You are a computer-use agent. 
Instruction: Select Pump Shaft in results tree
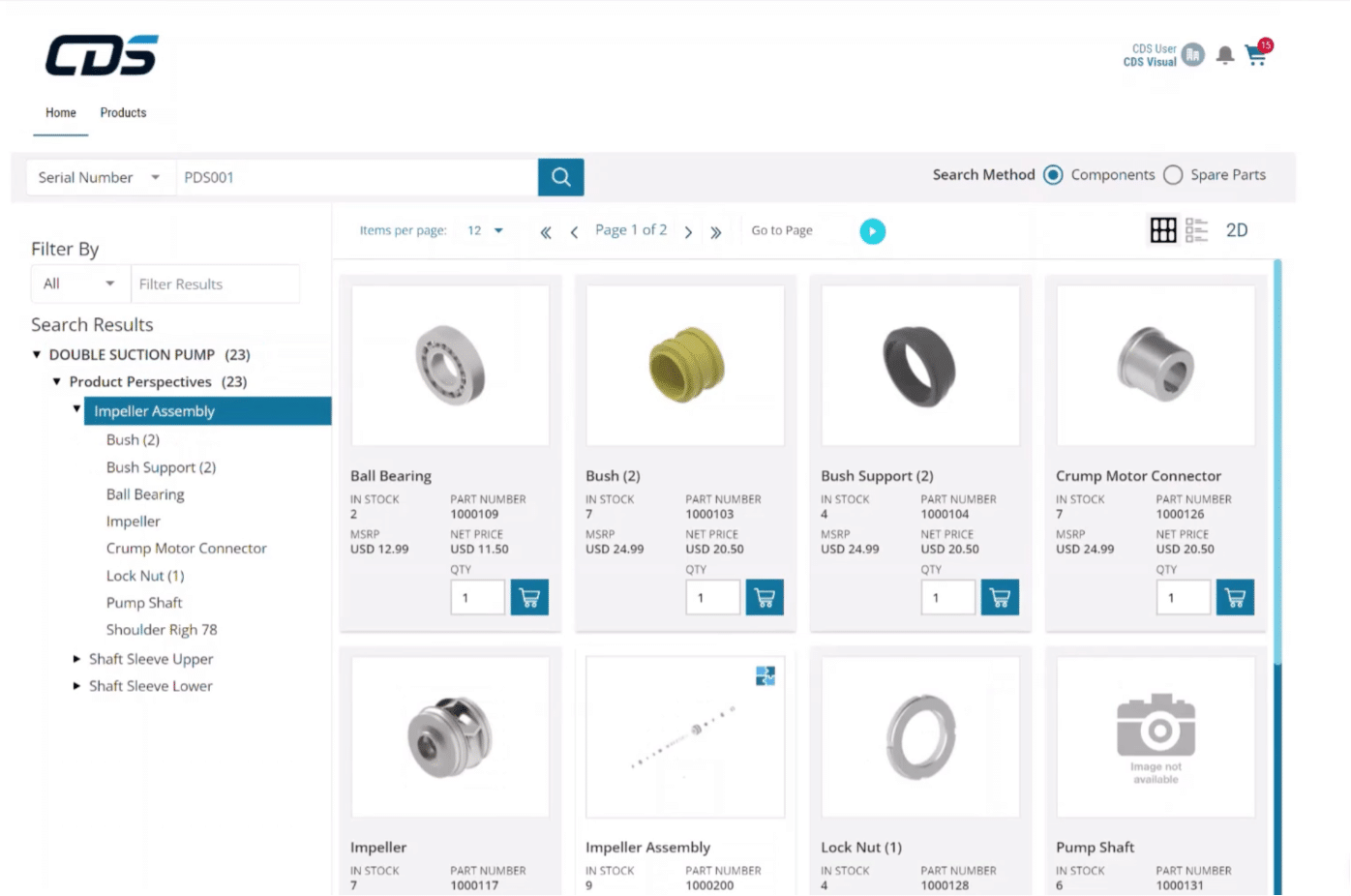144,603
